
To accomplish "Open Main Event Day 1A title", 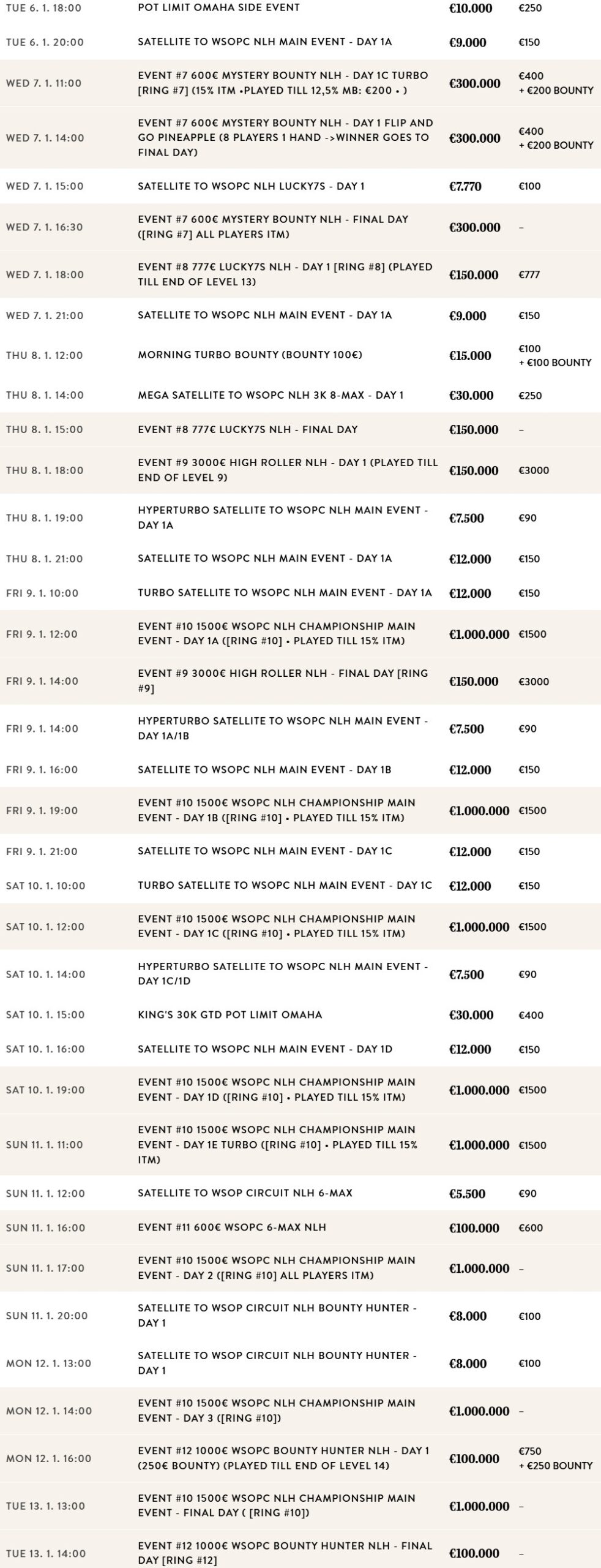I will click(277, 634).
